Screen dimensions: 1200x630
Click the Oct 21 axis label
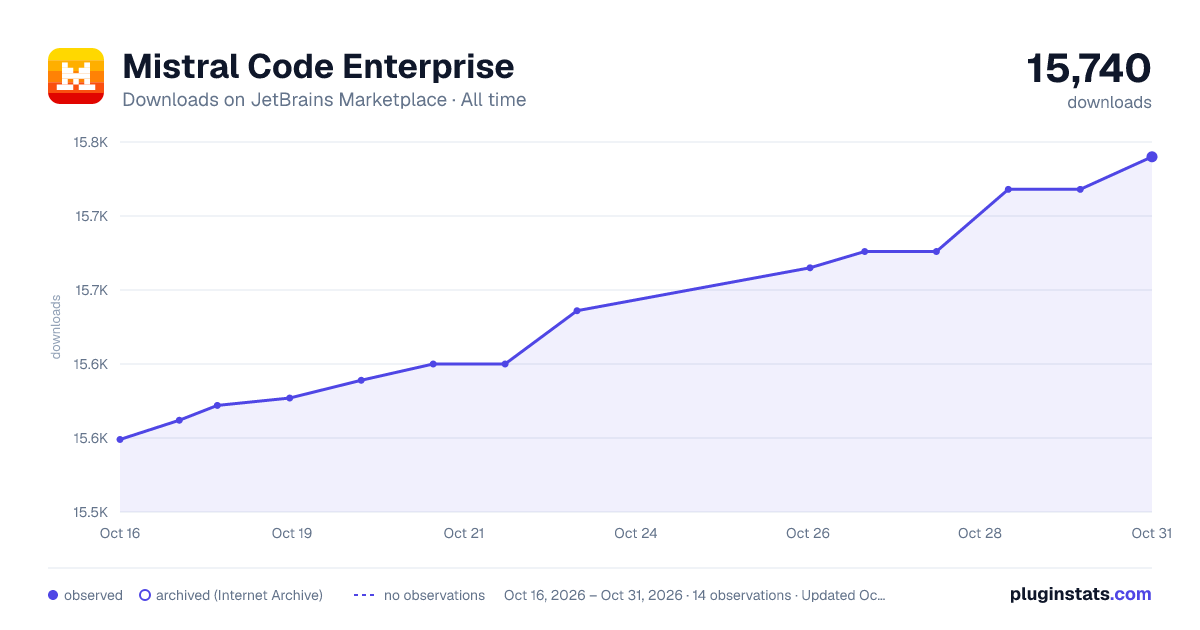[x=464, y=533]
